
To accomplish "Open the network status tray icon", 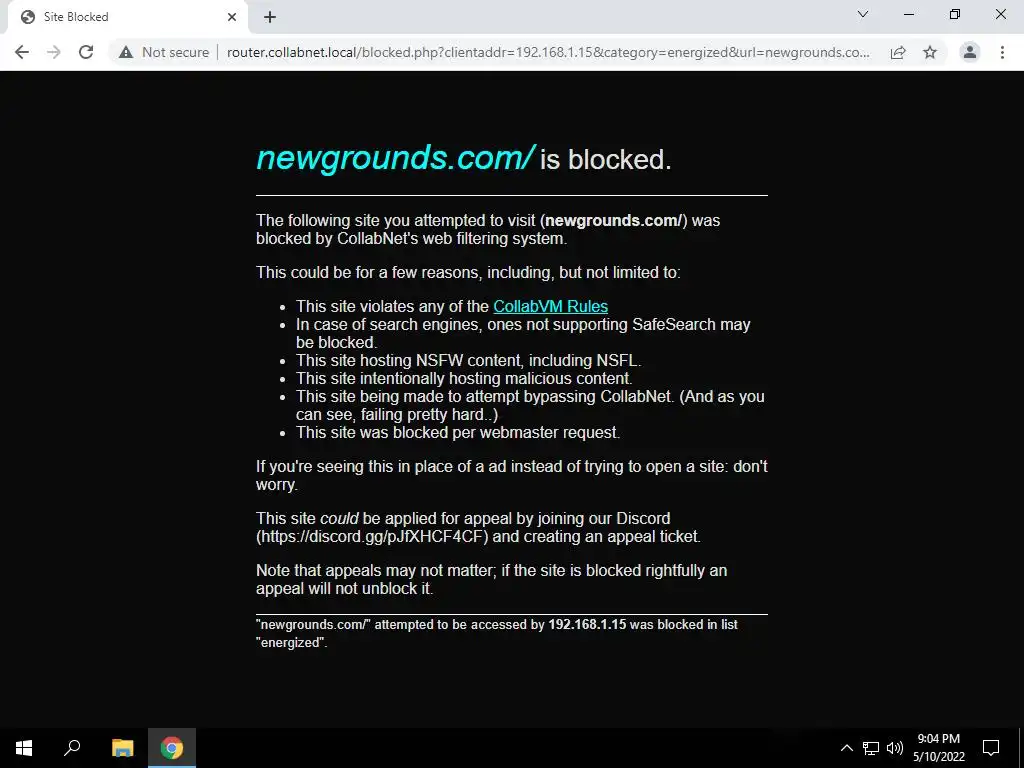I will point(871,748).
